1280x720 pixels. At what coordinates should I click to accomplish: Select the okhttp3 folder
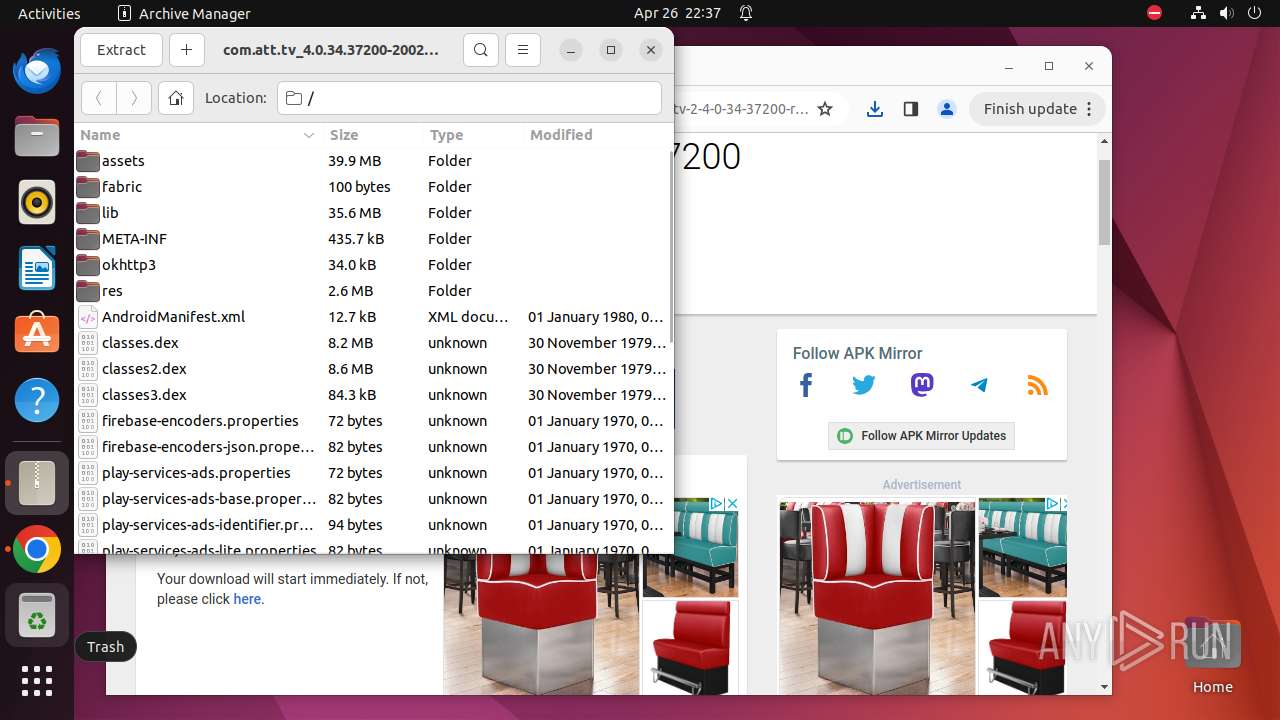click(x=372, y=265)
